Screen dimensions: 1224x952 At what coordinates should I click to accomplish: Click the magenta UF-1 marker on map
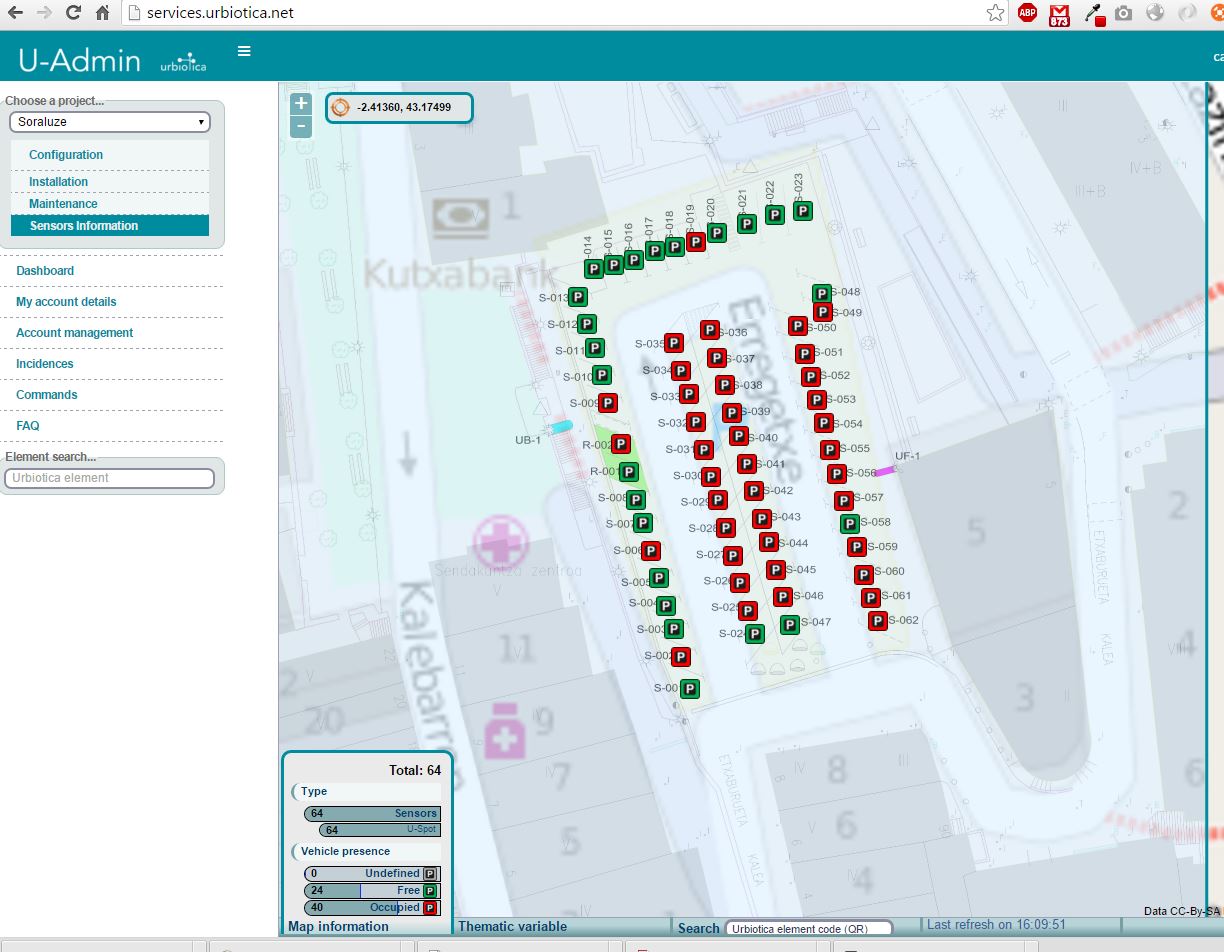point(885,471)
